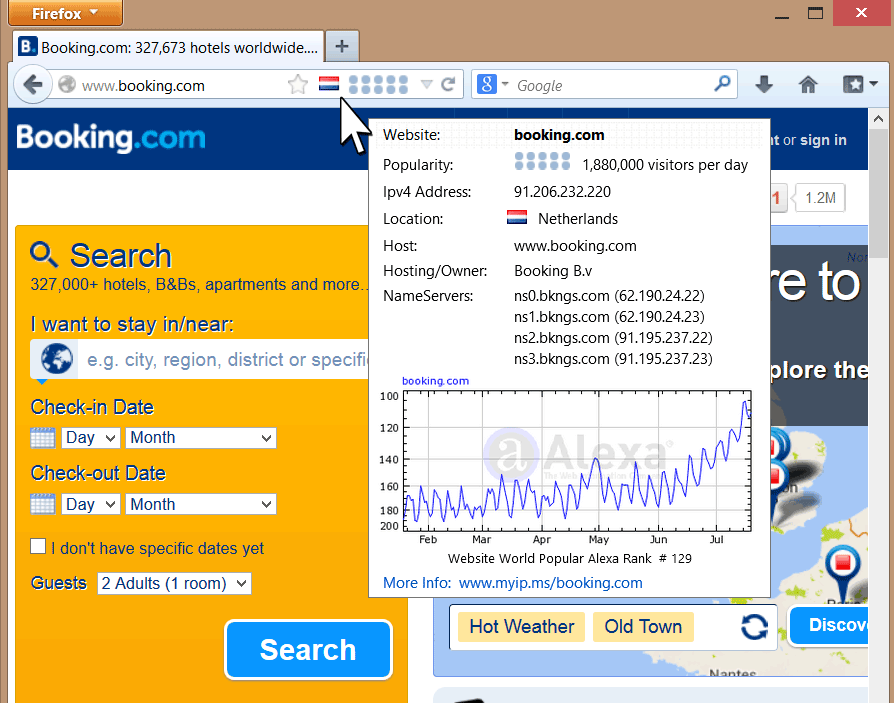The image size is (894, 703).
Task: Click the check-in calendar icon
Action: (x=43, y=438)
